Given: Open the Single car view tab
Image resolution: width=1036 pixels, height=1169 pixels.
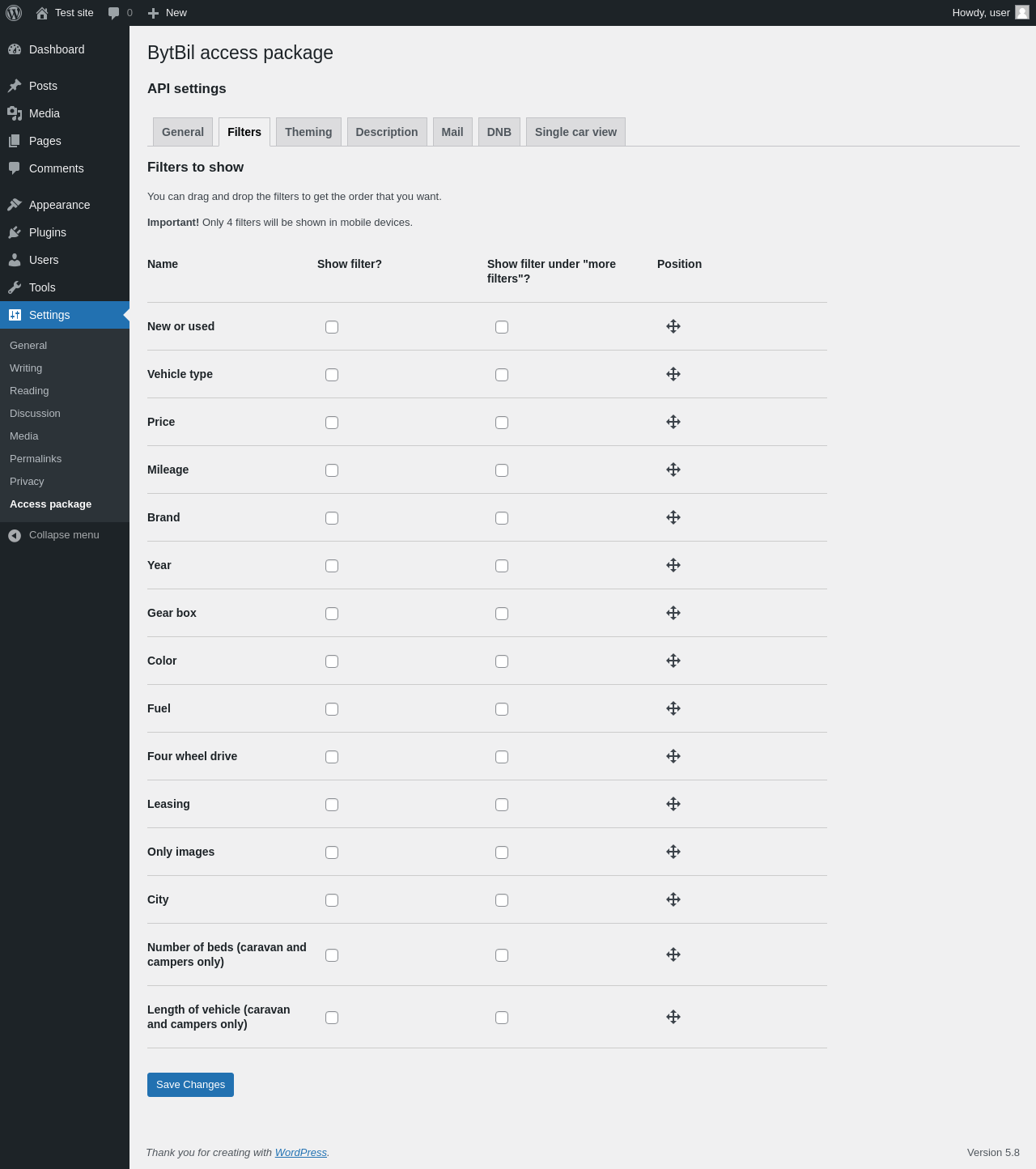Looking at the screenshot, I should (x=575, y=132).
